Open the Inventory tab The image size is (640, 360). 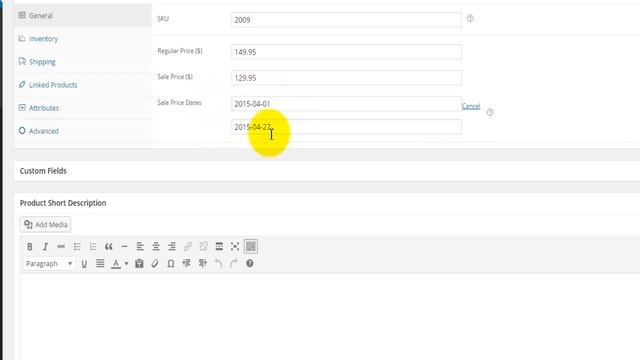[x=83, y=39]
